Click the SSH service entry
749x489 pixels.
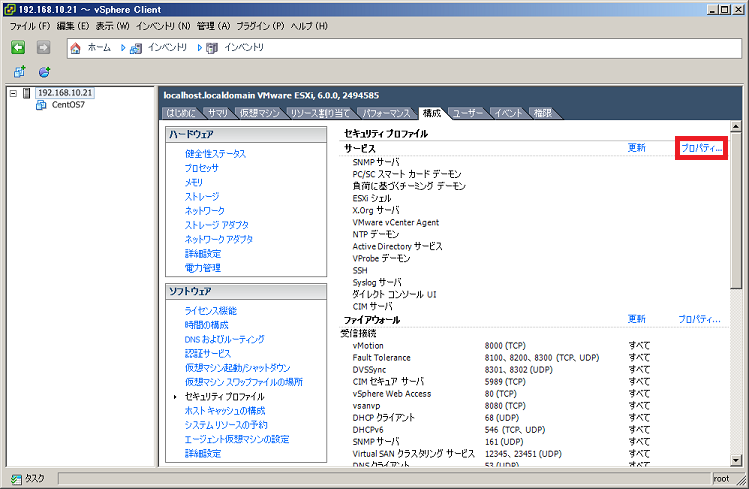(360, 270)
